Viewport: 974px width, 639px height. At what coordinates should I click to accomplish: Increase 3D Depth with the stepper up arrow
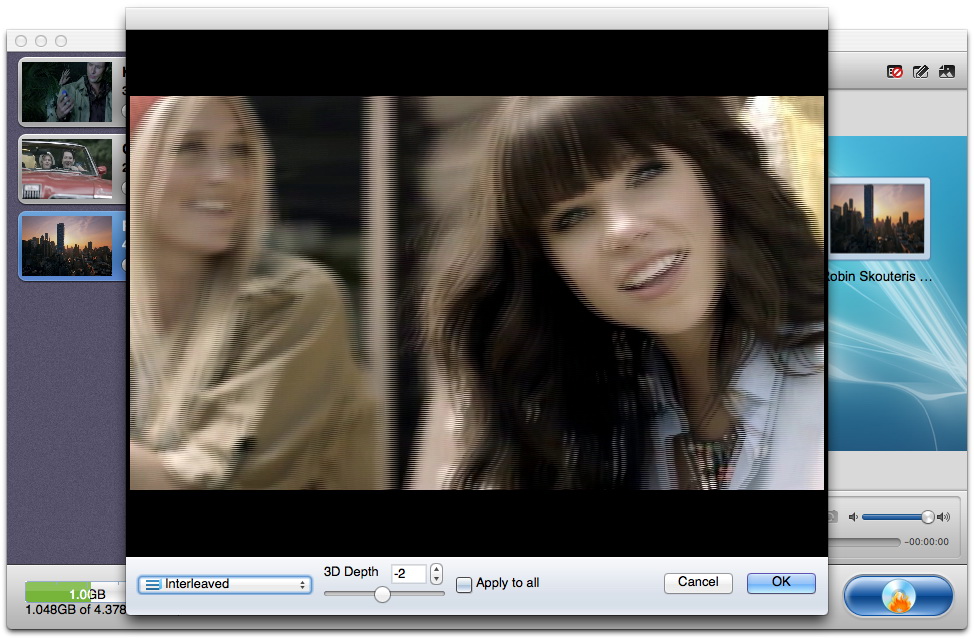[x=437, y=568]
